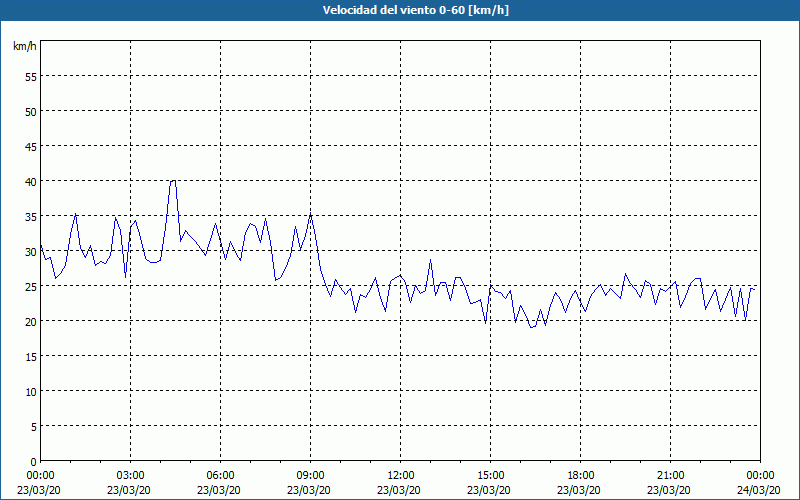Select the '55' y-axis label

pyautogui.click(x=31, y=77)
